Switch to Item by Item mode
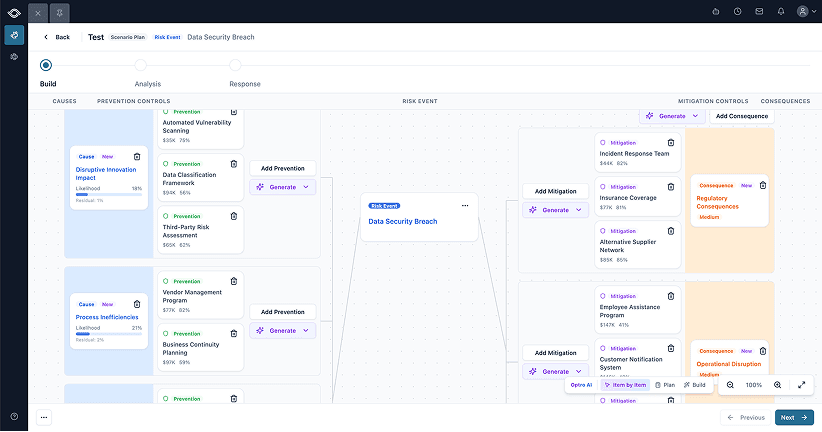822x432 pixels. pyautogui.click(x=625, y=385)
